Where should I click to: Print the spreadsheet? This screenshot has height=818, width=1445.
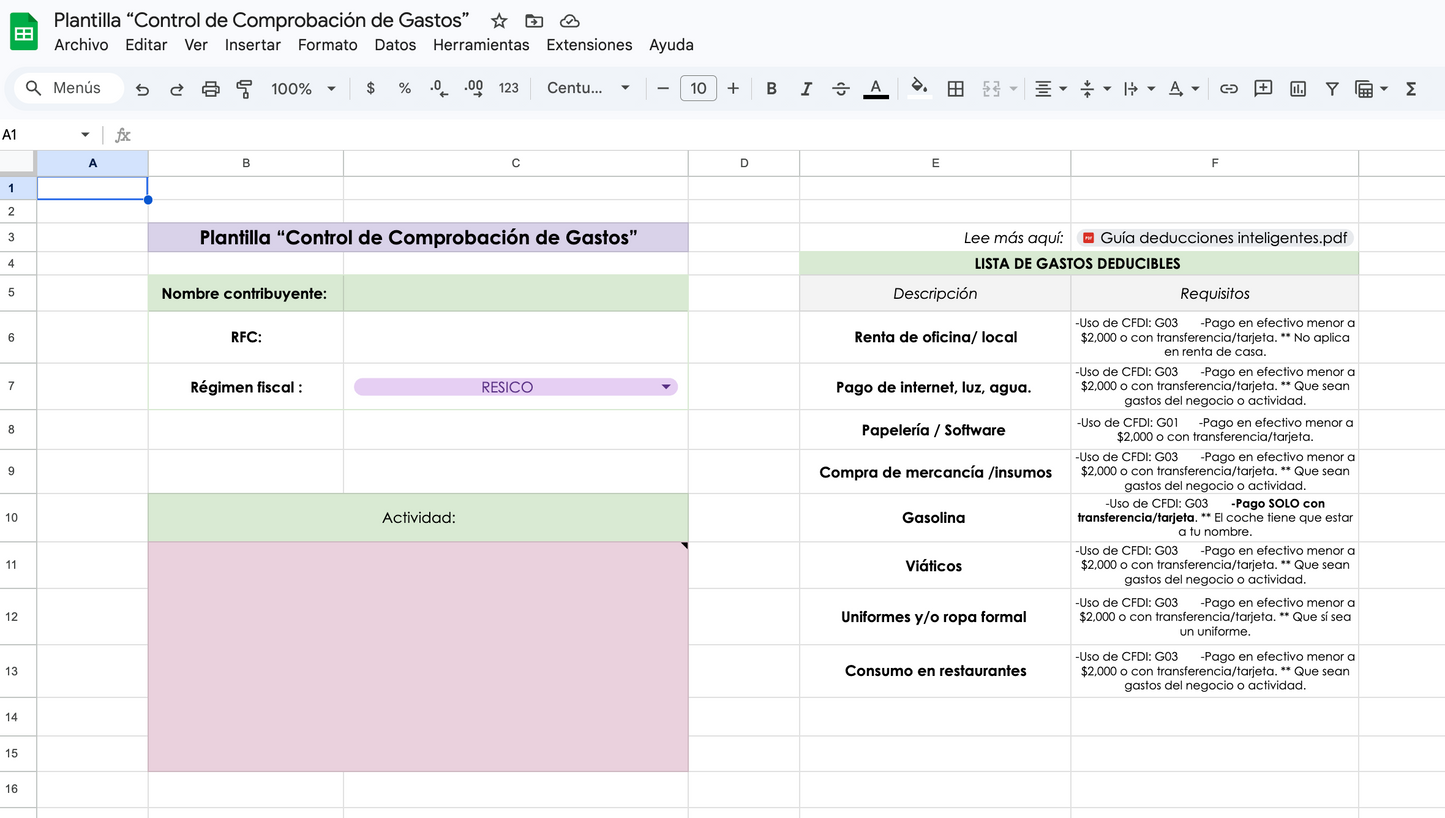[x=210, y=89]
